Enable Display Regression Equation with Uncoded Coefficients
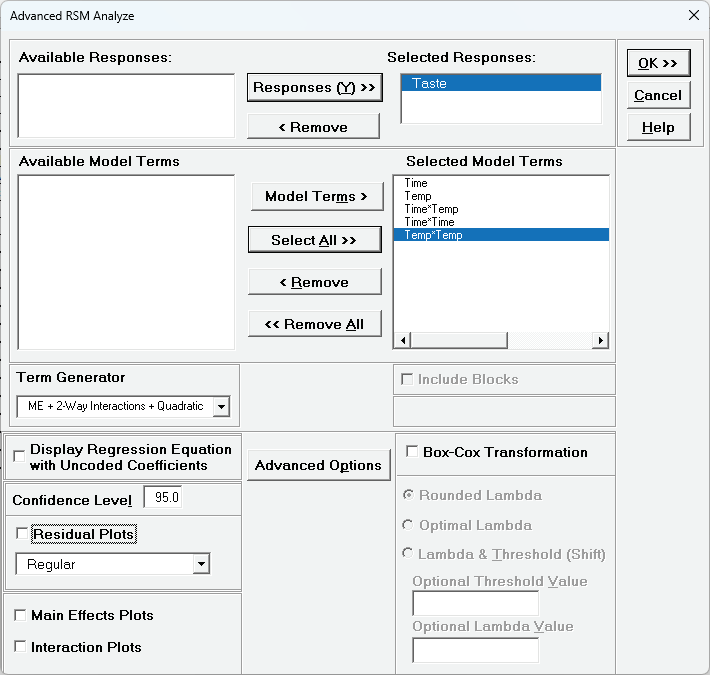Image resolution: width=710 pixels, height=675 pixels. pos(20,457)
